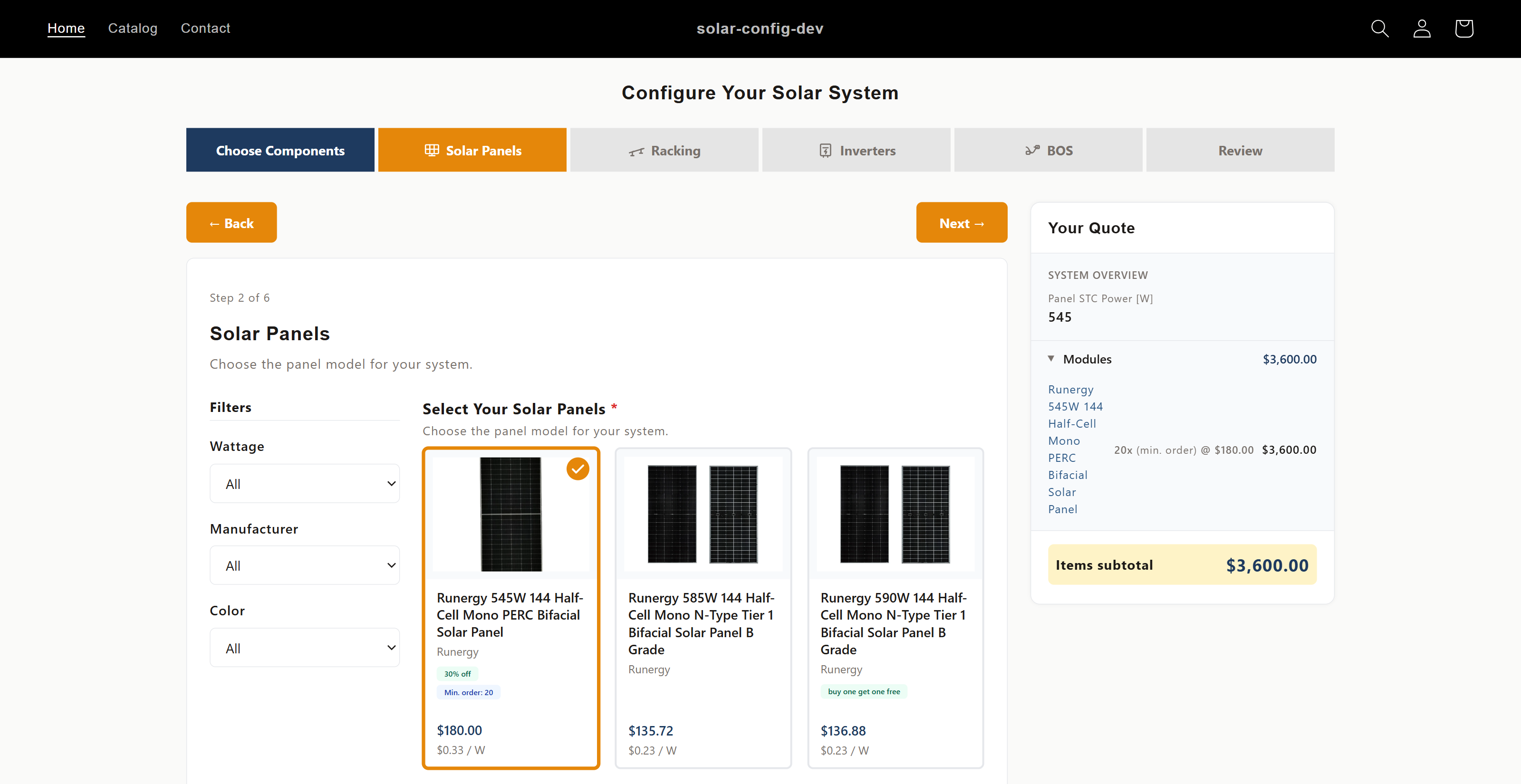Click the Next button
Image resolution: width=1521 pixels, height=784 pixels.
tap(962, 222)
